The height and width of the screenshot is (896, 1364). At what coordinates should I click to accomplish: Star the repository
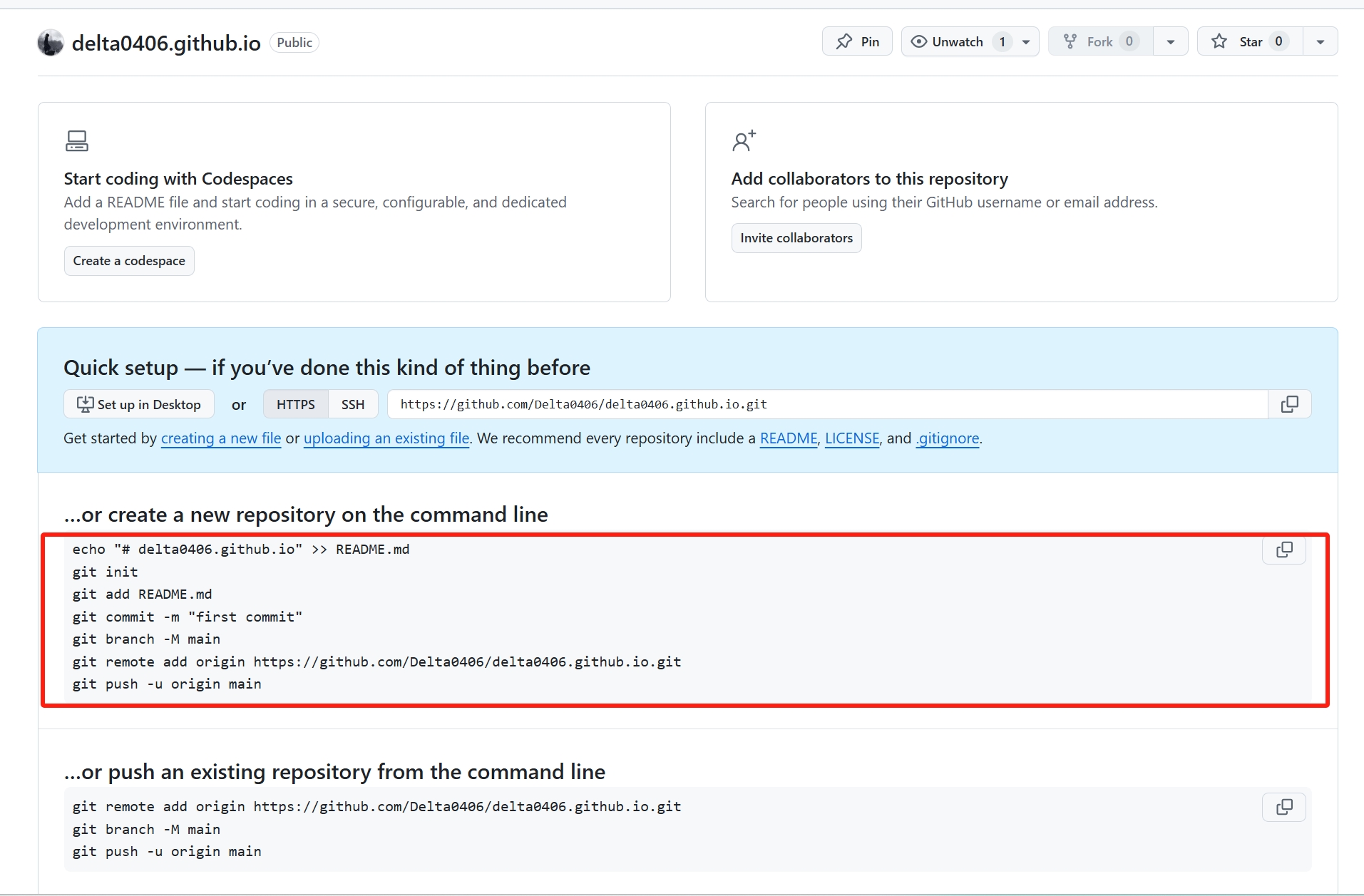pyautogui.click(x=1250, y=41)
